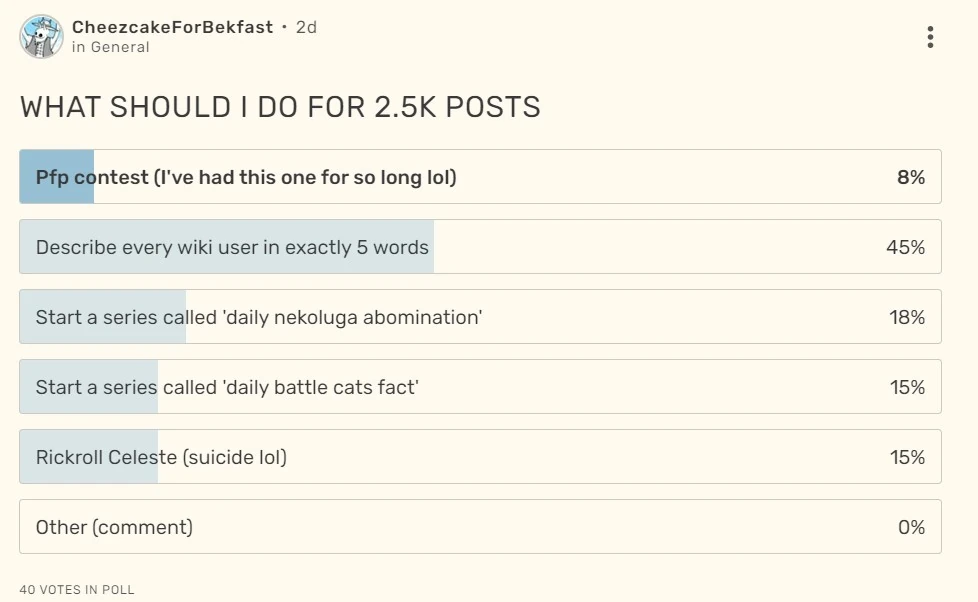The height and width of the screenshot is (602, 978).
Task: Click the poll title text
Action: pos(278,107)
